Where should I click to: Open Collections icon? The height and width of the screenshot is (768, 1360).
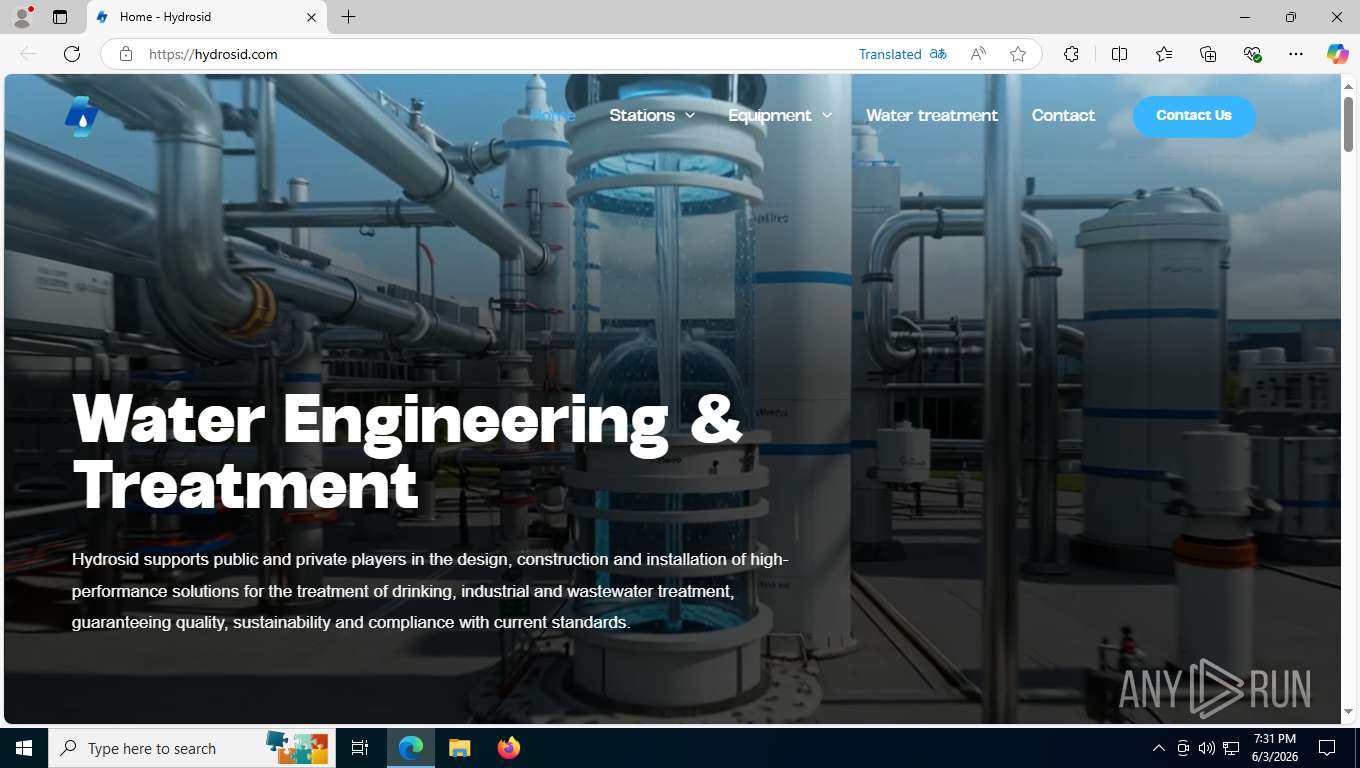pos(1208,54)
